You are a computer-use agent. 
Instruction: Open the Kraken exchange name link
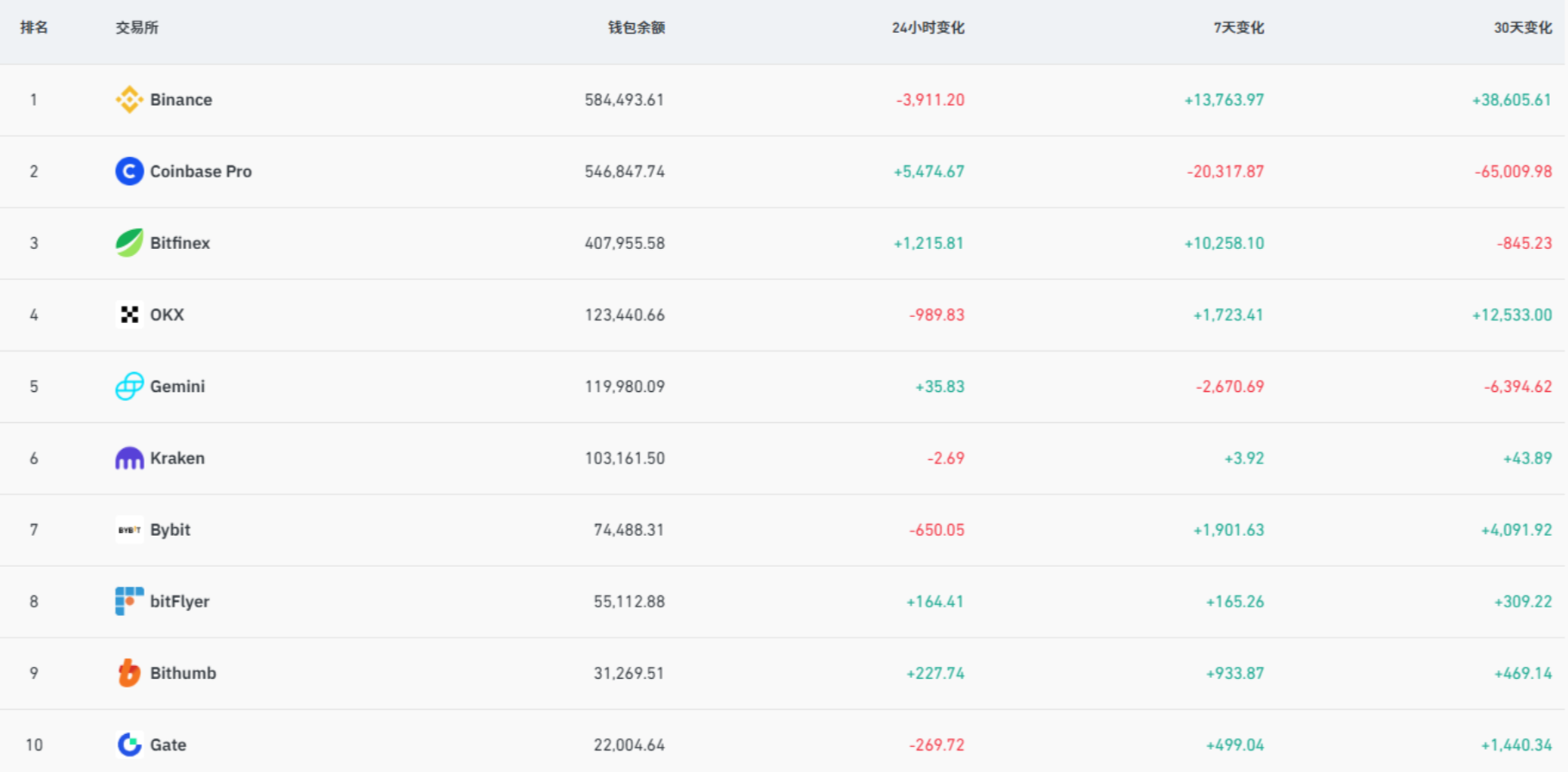coord(177,458)
